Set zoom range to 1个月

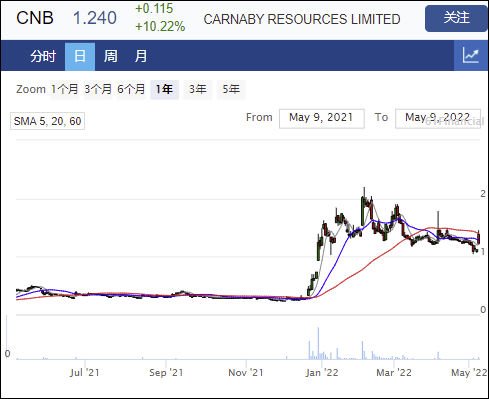pos(65,89)
